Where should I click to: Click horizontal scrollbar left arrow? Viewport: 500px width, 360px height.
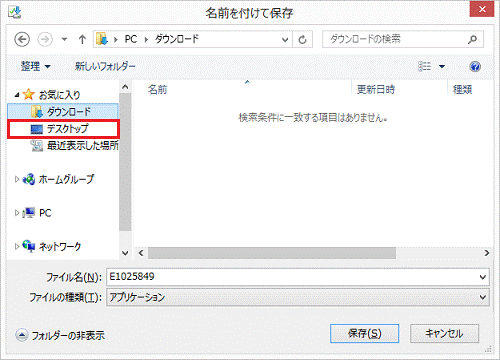[141, 253]
